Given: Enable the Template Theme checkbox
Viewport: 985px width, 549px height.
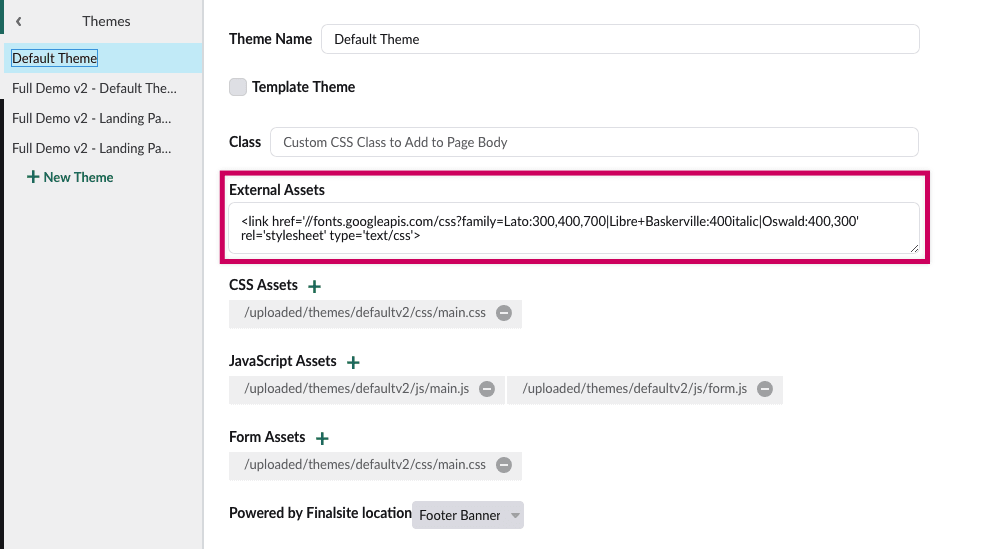Looking at the screenshot, I should pos(238,87).
